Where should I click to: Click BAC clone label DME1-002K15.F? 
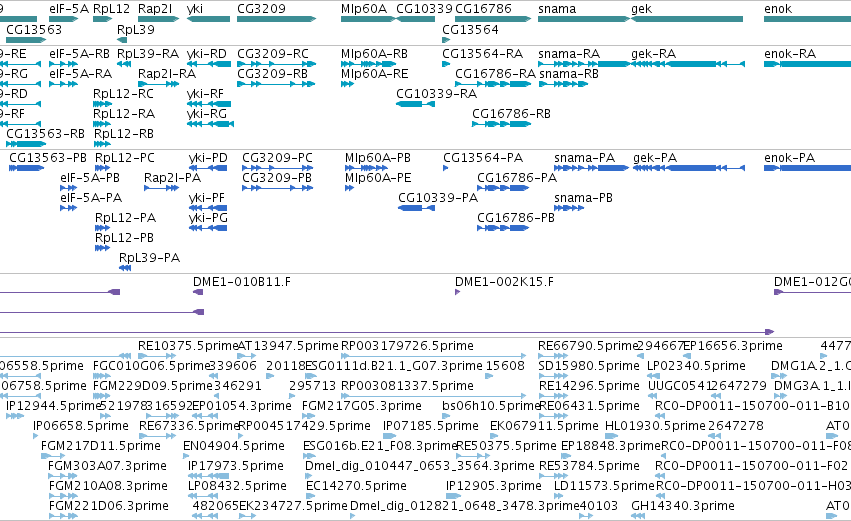pyautogui.click(x=504, y=282)
